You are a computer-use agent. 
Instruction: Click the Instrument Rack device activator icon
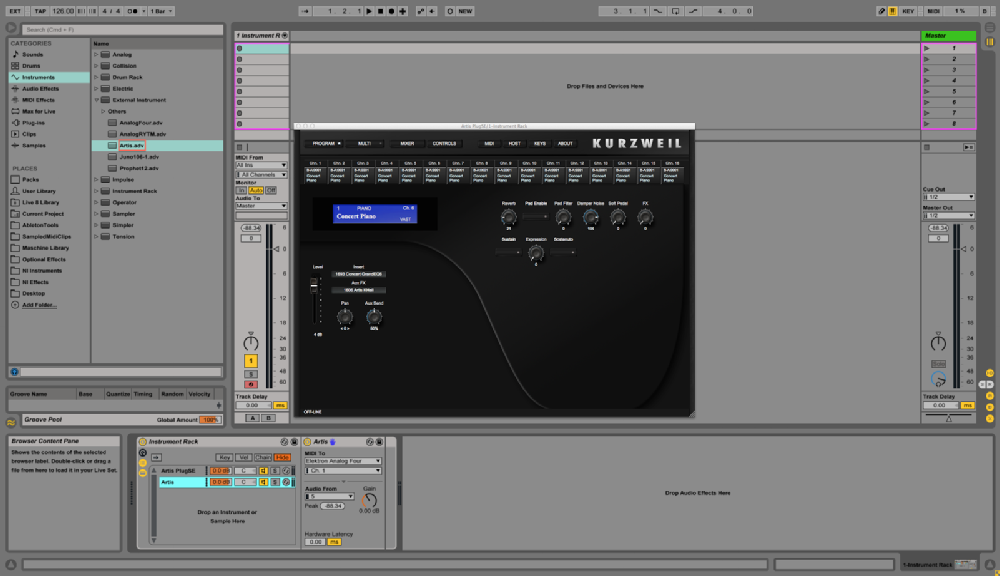[142, 441]
